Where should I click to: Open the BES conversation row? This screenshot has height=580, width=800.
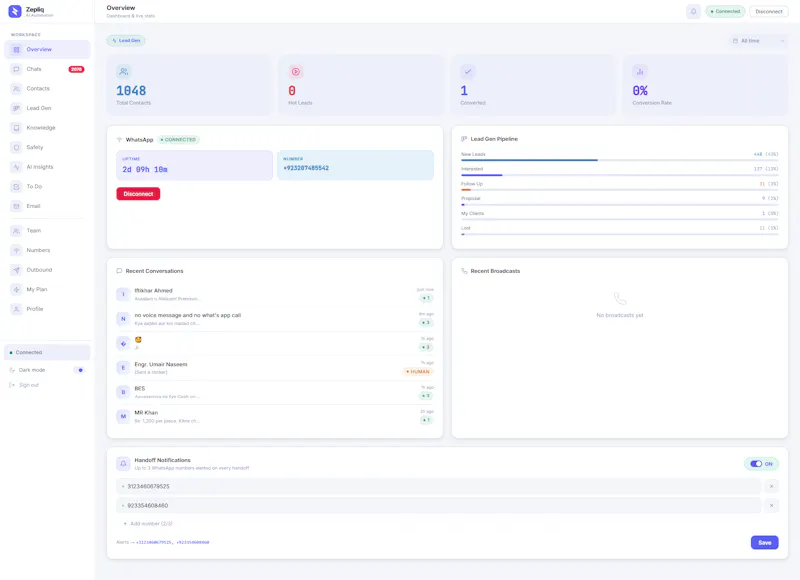pyautogui.click(x=275, y=392)
